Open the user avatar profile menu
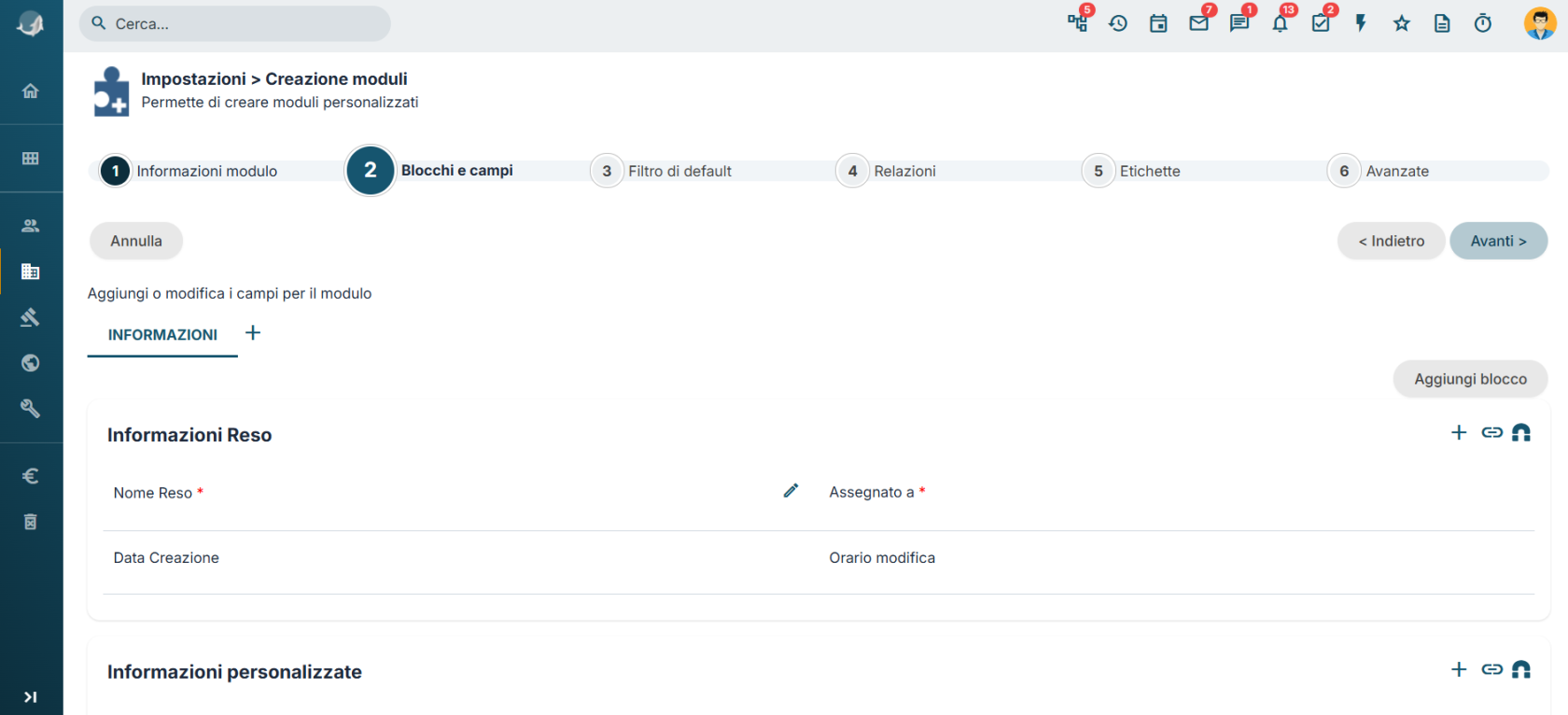 point(1540,23)
